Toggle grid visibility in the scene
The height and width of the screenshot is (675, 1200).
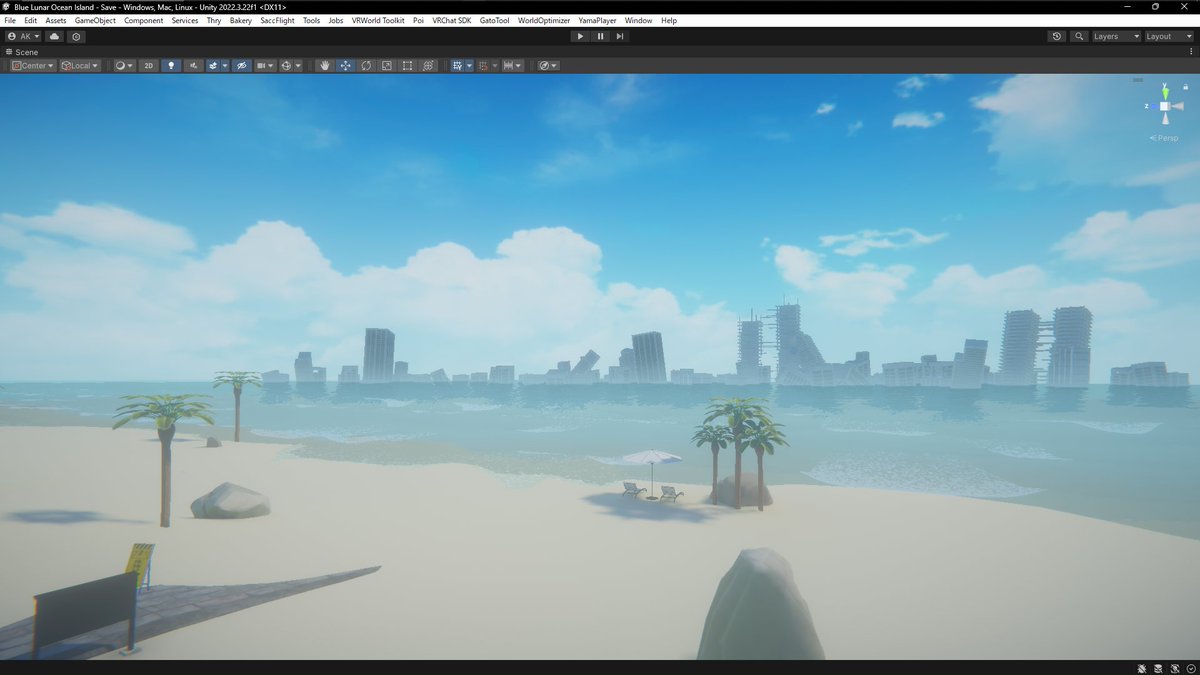(457, 66)
